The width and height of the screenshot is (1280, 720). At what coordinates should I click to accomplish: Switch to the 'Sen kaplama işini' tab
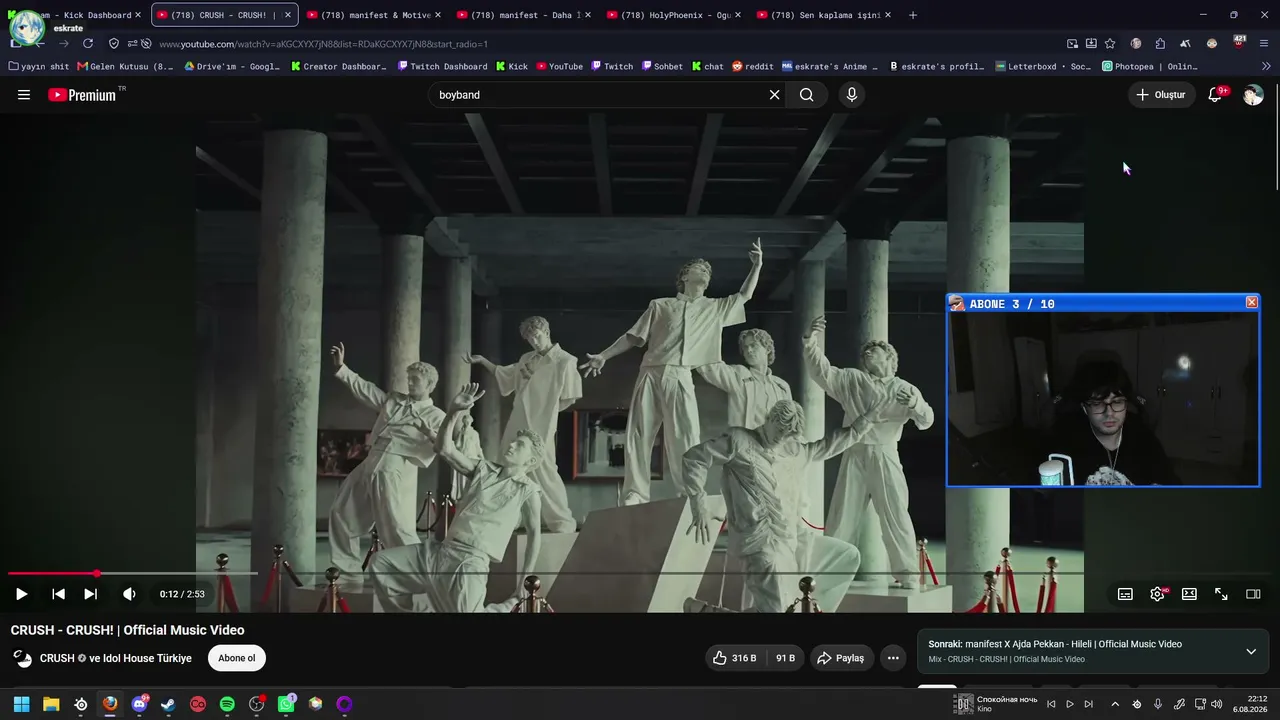825,15
